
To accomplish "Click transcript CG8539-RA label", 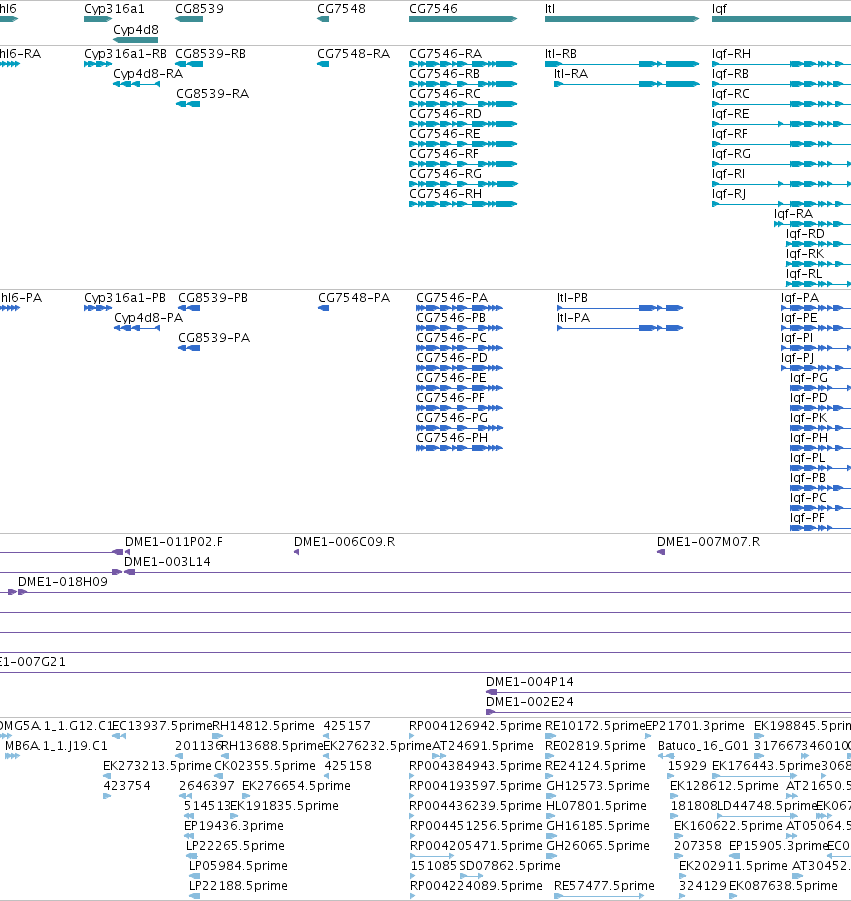I will coord(213,94).
